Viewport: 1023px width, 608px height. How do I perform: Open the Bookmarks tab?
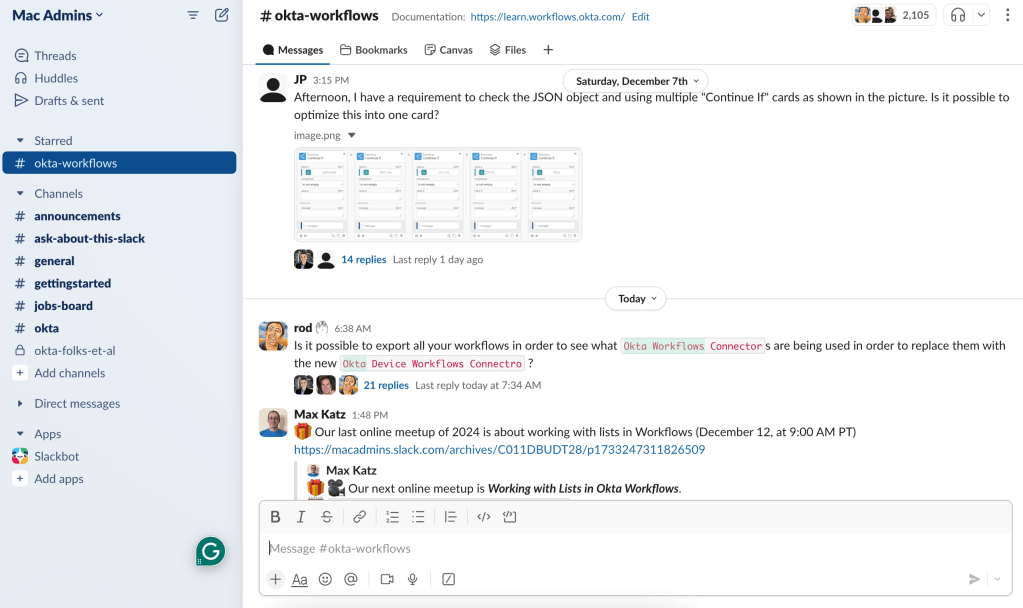click(374, 50)
